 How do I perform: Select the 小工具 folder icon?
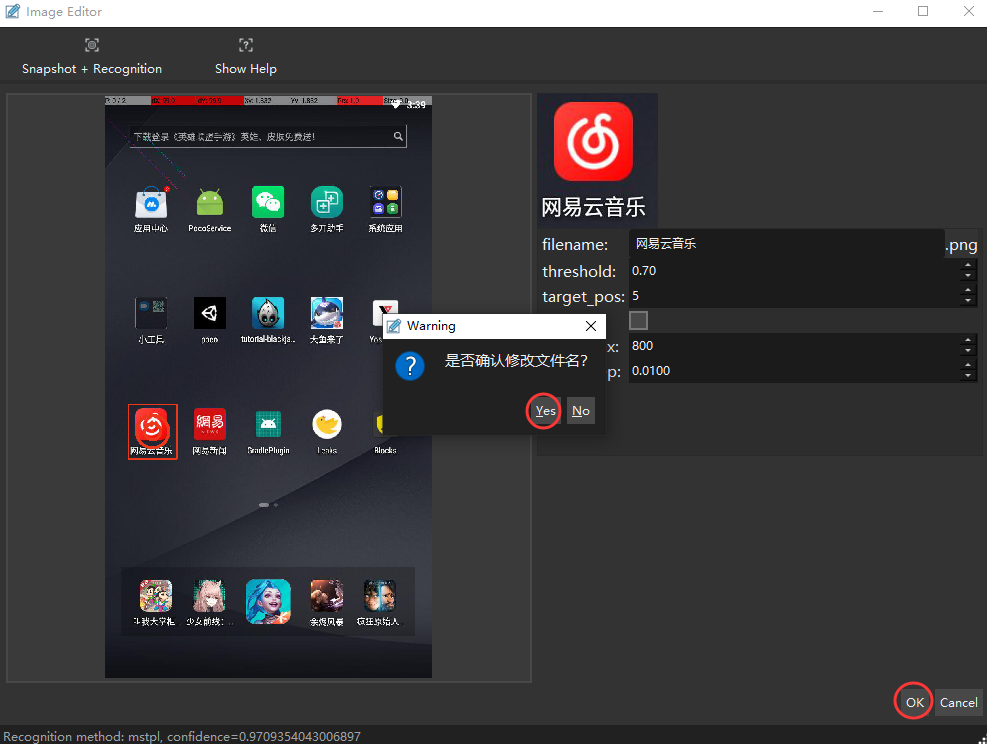click(151, 313)
